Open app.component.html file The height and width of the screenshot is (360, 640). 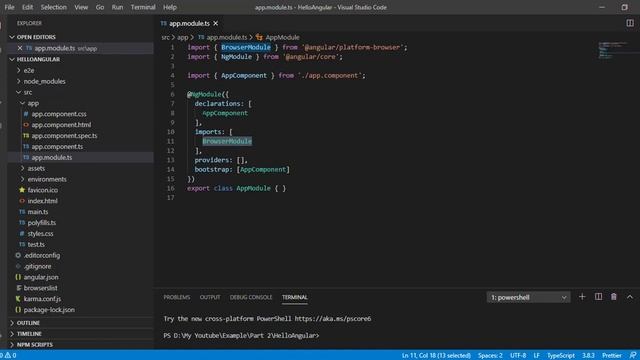pyautogui.click(x=61, y=125)
